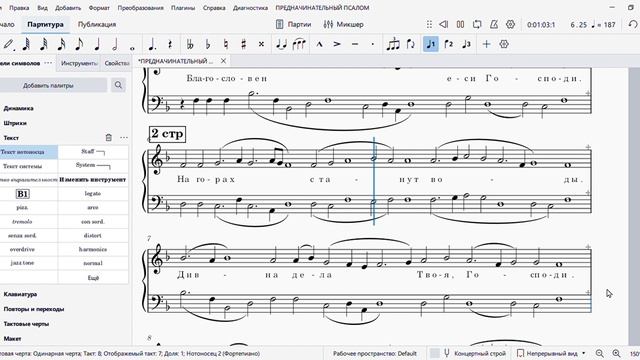Image resolution: width=640 pixels, height=360 pixels.
Task: Add a tie between notes
Action: pos(281,44)
